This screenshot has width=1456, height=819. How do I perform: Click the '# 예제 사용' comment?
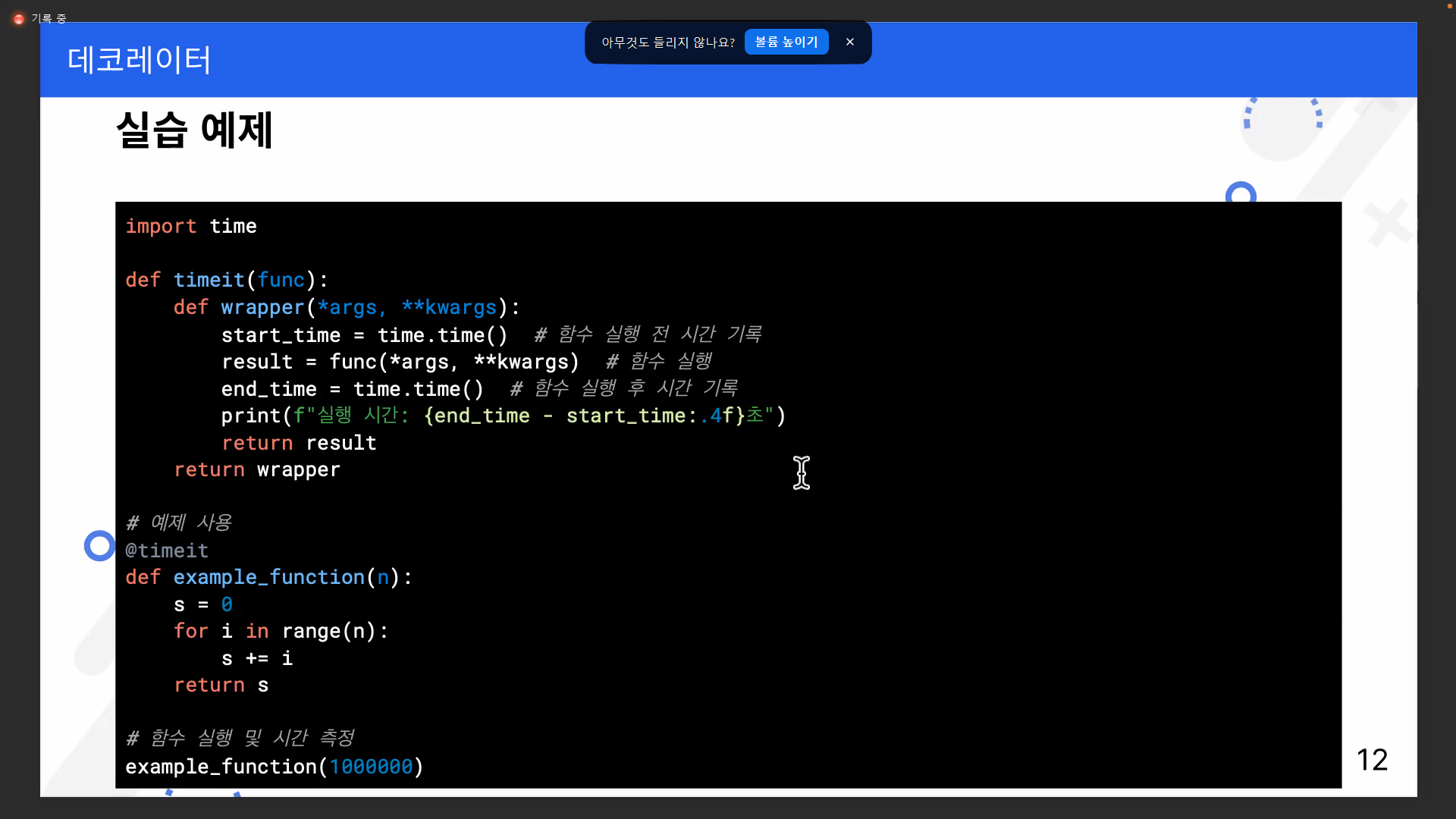click(179, 522)
